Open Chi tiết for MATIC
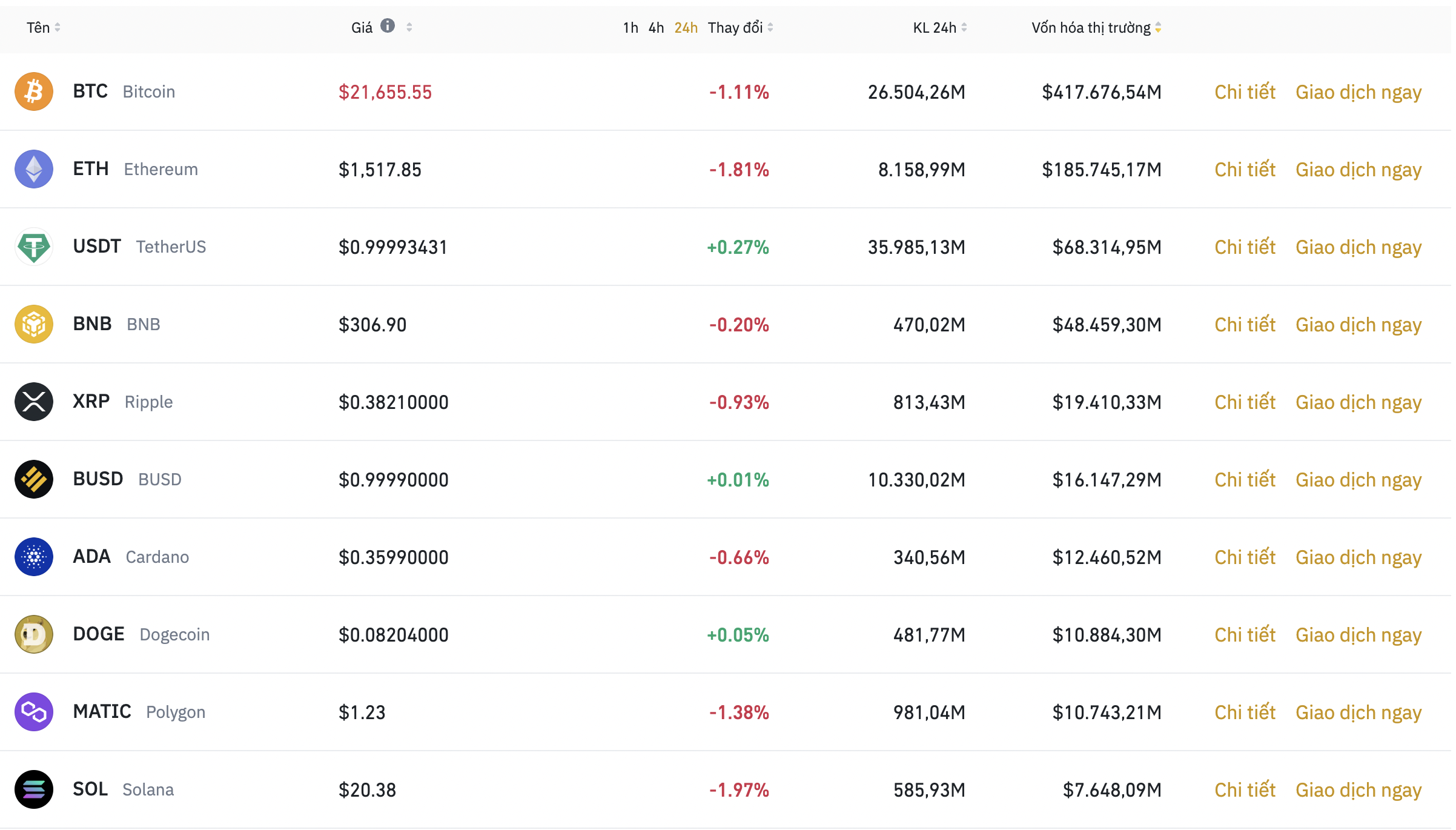This screenshot has width=1456, height=830. [1245, 712]
